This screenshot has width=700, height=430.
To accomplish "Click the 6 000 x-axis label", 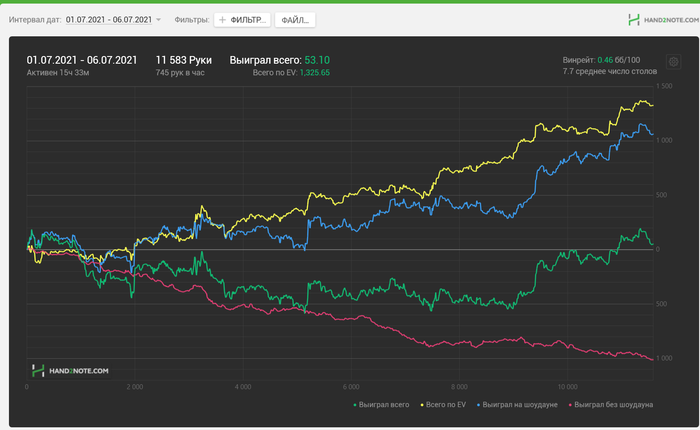I will [351, 387].
